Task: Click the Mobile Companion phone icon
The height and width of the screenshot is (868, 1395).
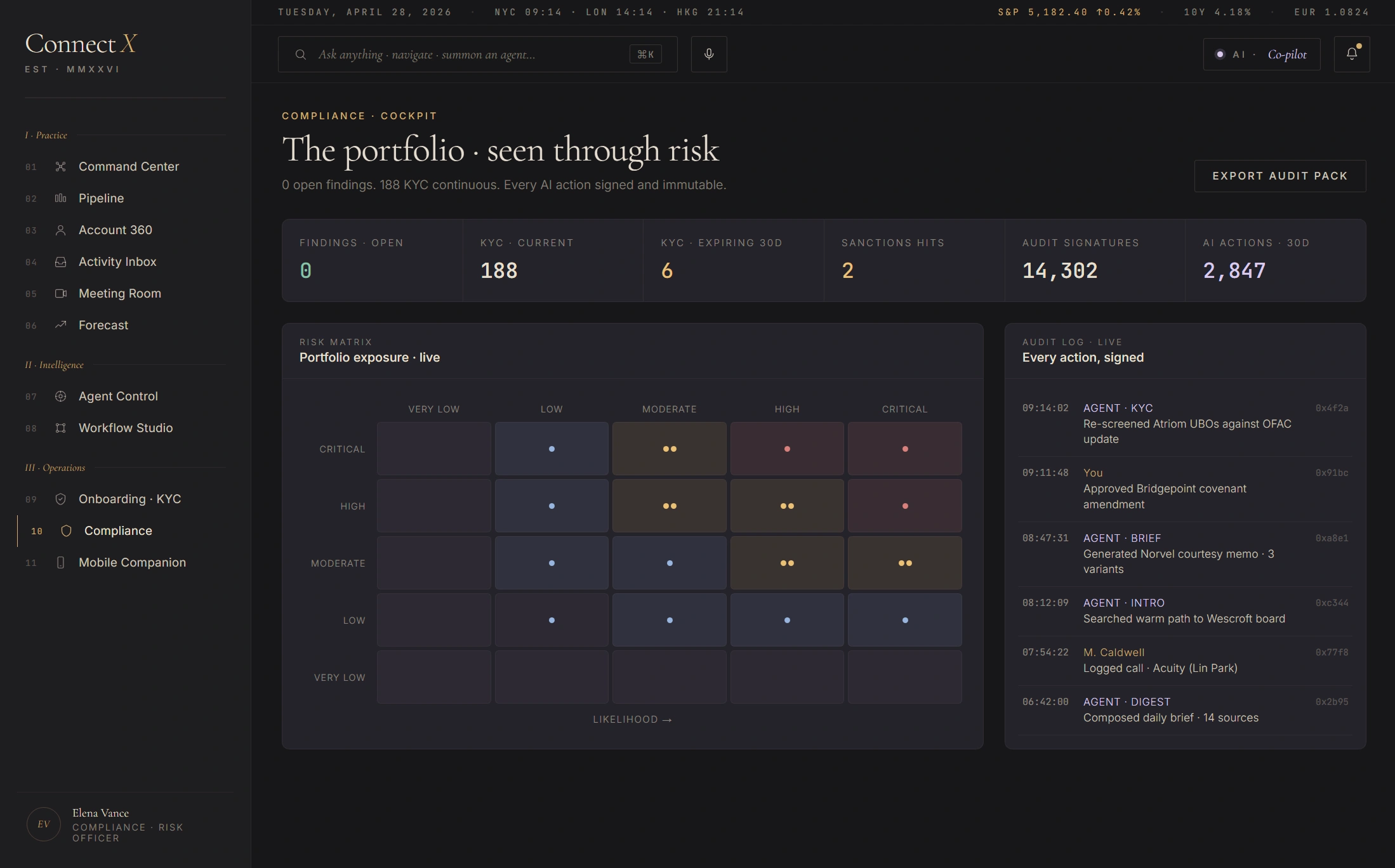Action: coord(60,562)
